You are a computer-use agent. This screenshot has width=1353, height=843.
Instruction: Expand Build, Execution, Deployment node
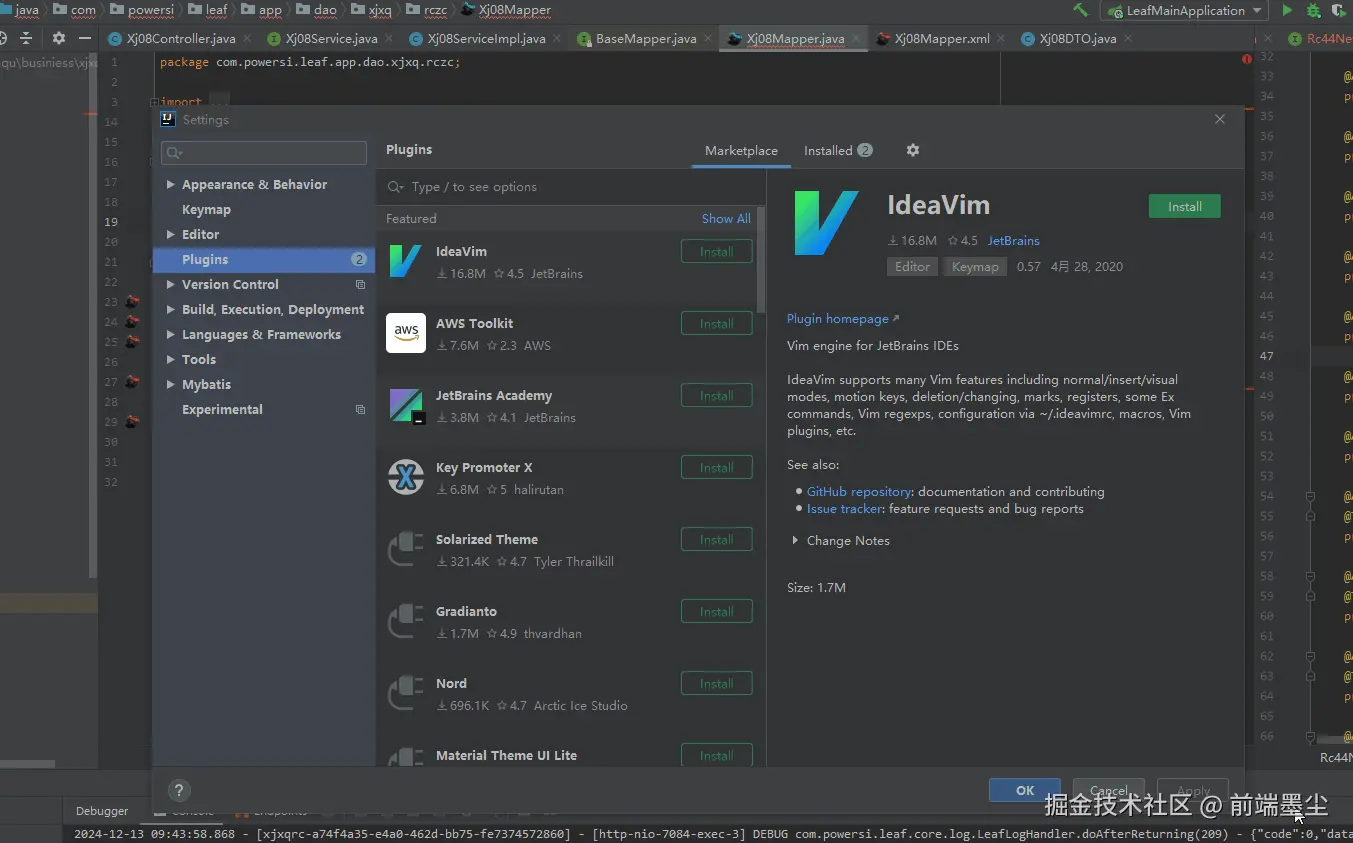point(171,310)
